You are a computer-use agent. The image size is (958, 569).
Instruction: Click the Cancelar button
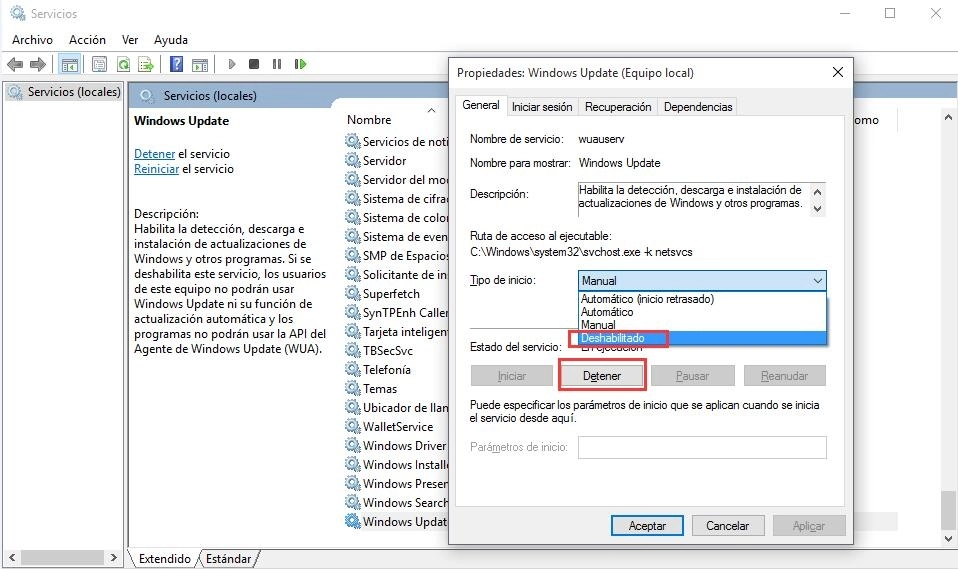click(x=727, y=526)
